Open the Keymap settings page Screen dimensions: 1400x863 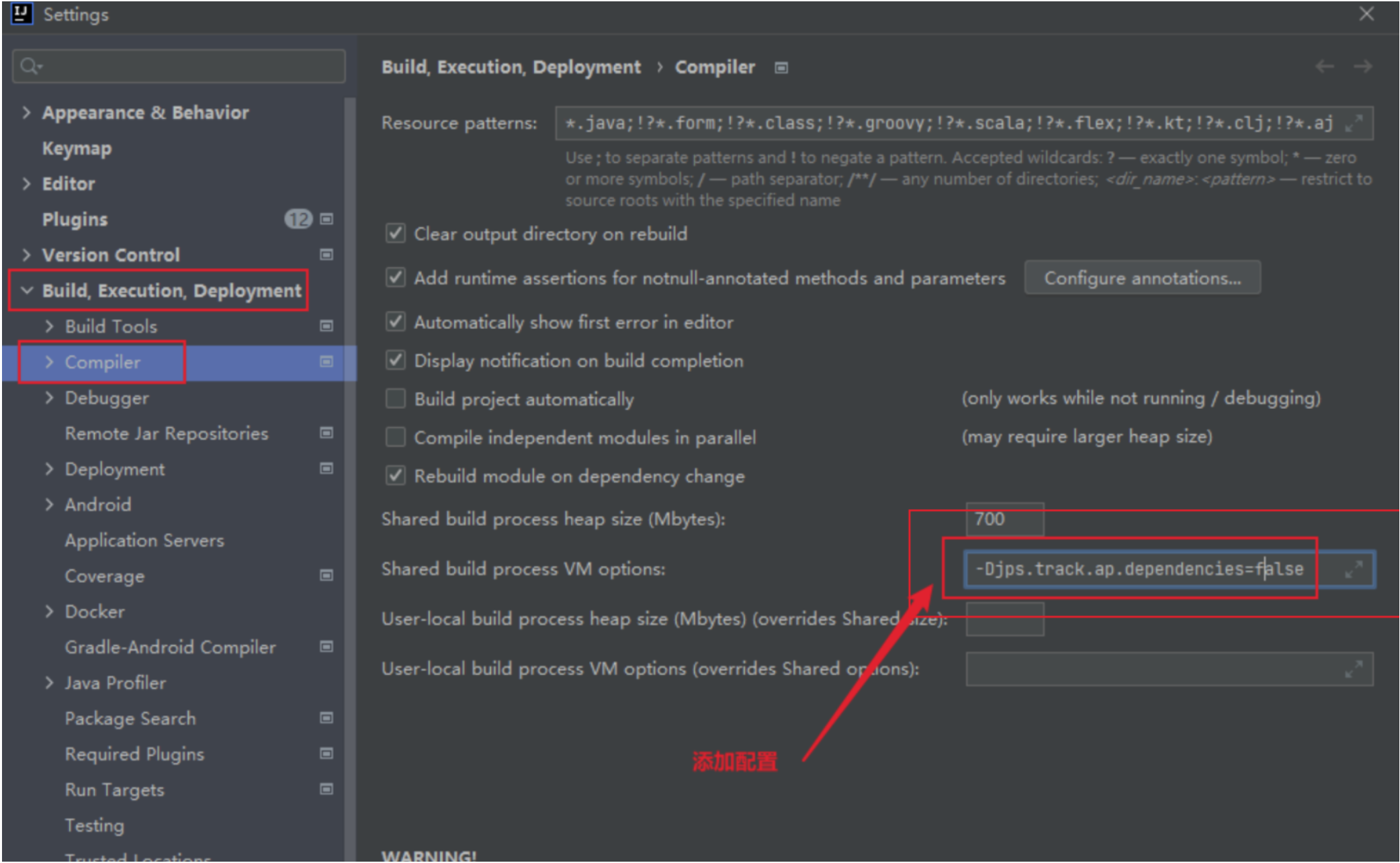pos(77,148)
